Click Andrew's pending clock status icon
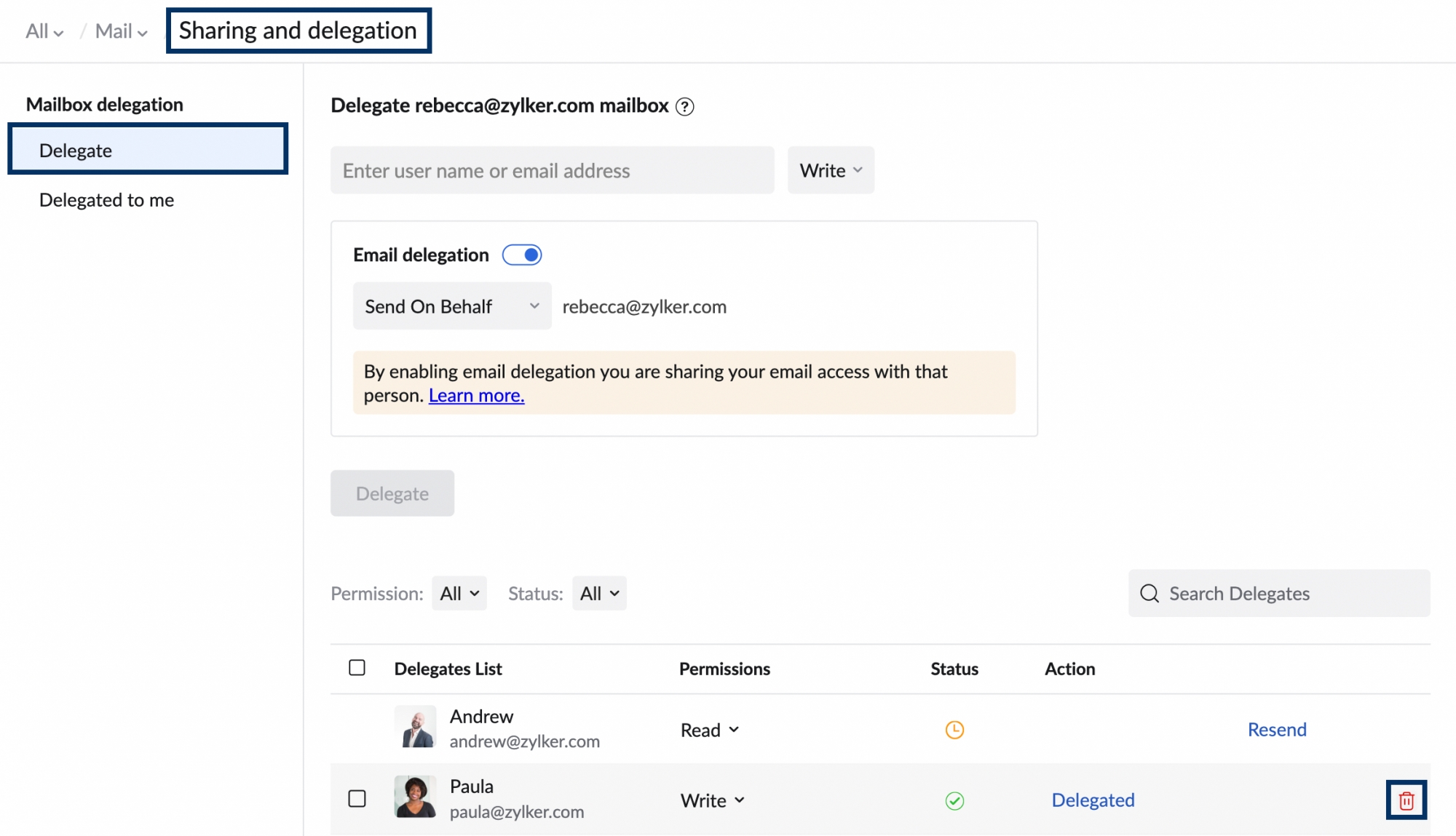 tap(954, 730)
